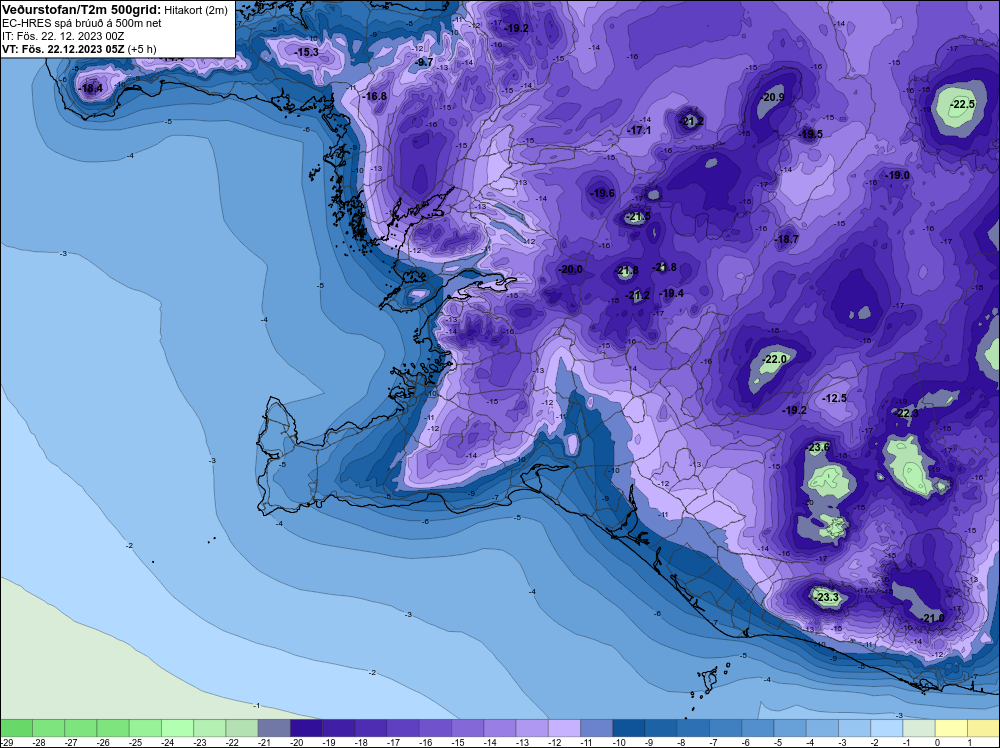Select the legend swatch labeled 1
The image size is (1000, 748).
[983, 728]
